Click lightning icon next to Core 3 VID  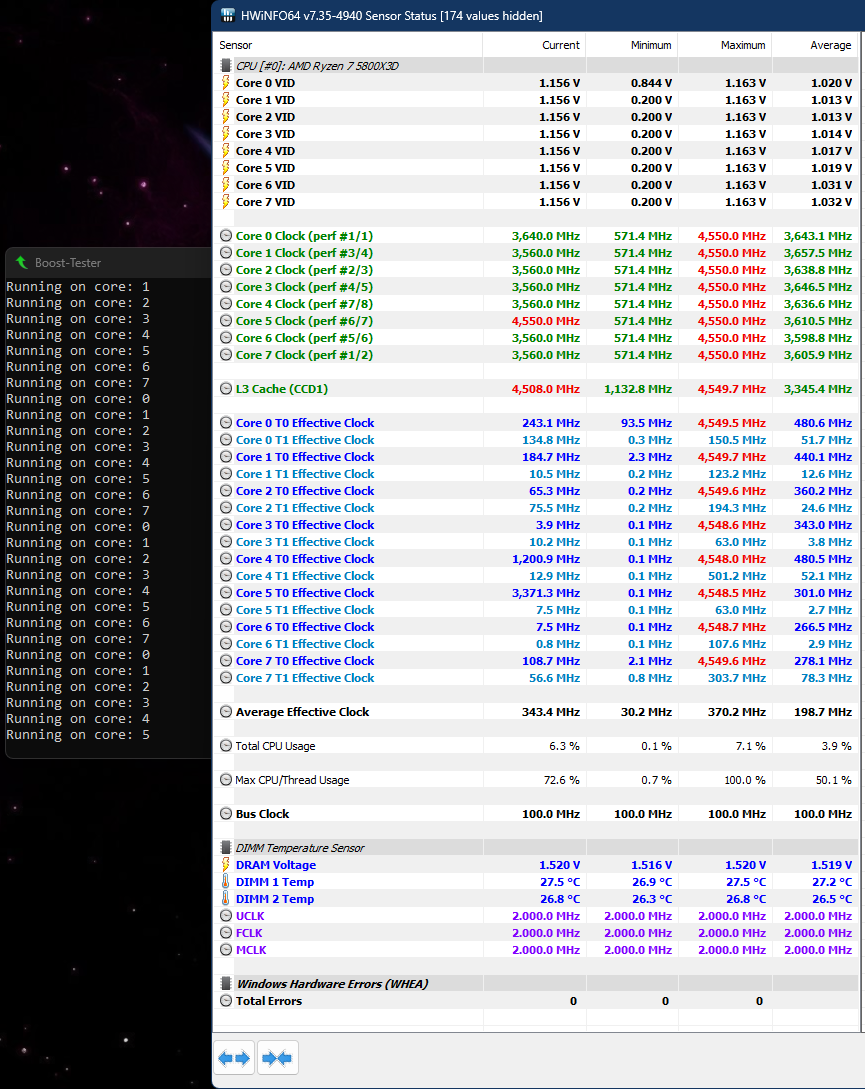click(226, 134)
